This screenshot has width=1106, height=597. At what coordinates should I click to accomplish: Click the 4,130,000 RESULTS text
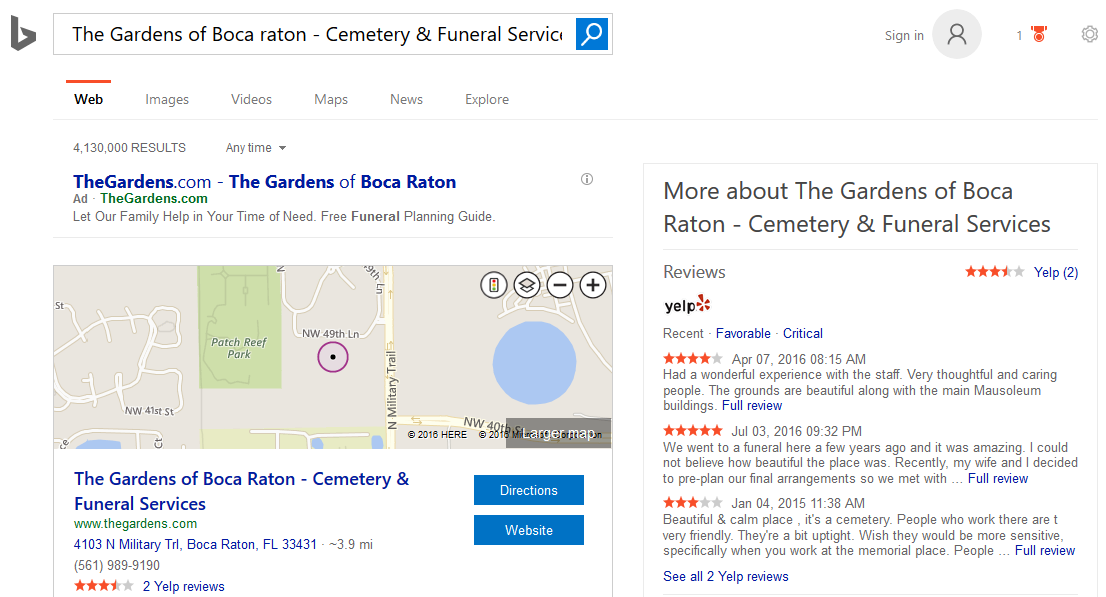click(130, 147)
